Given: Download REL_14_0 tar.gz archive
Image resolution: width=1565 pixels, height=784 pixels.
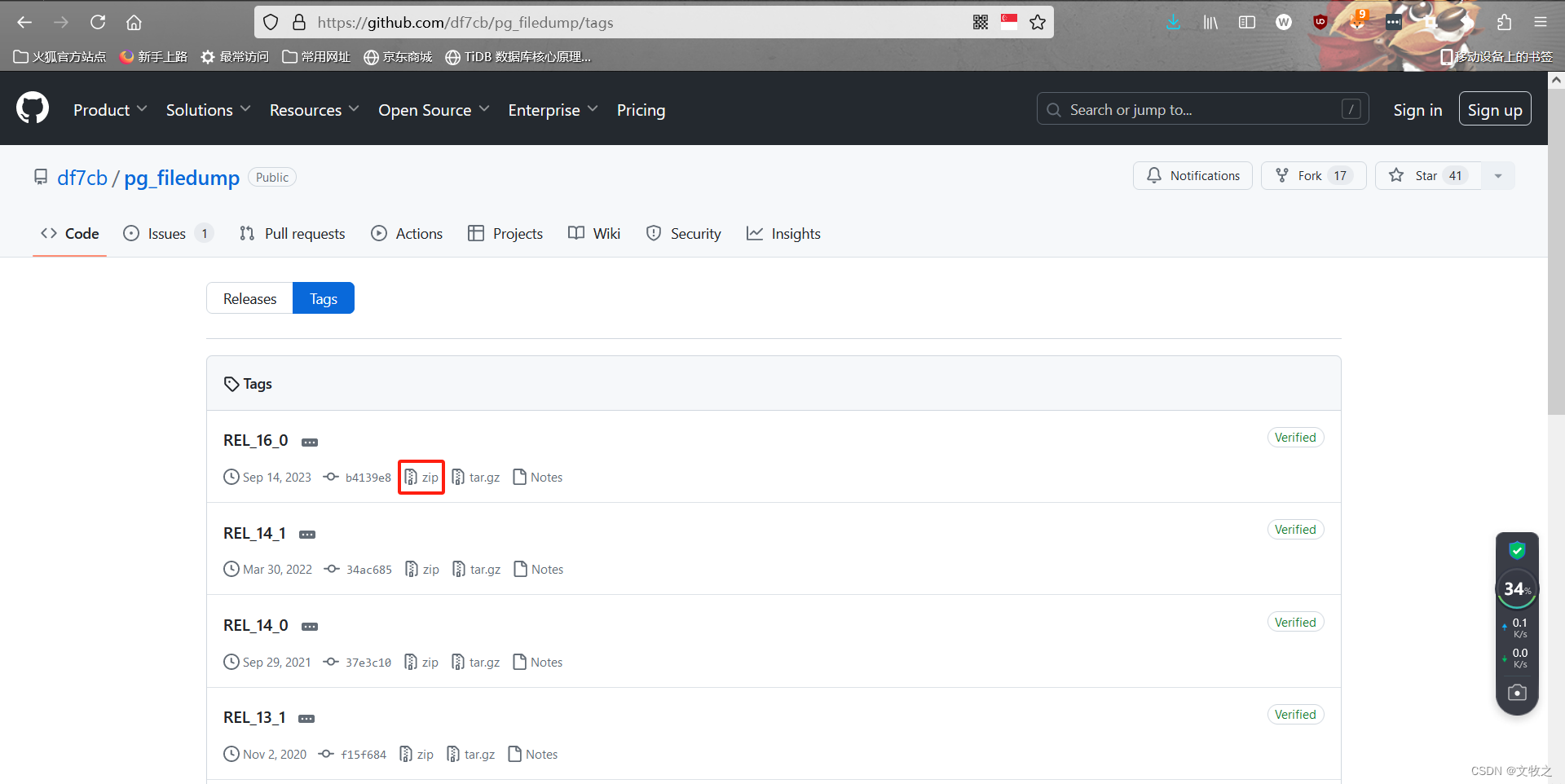Looking at the screenshot, I should [476, 662].
